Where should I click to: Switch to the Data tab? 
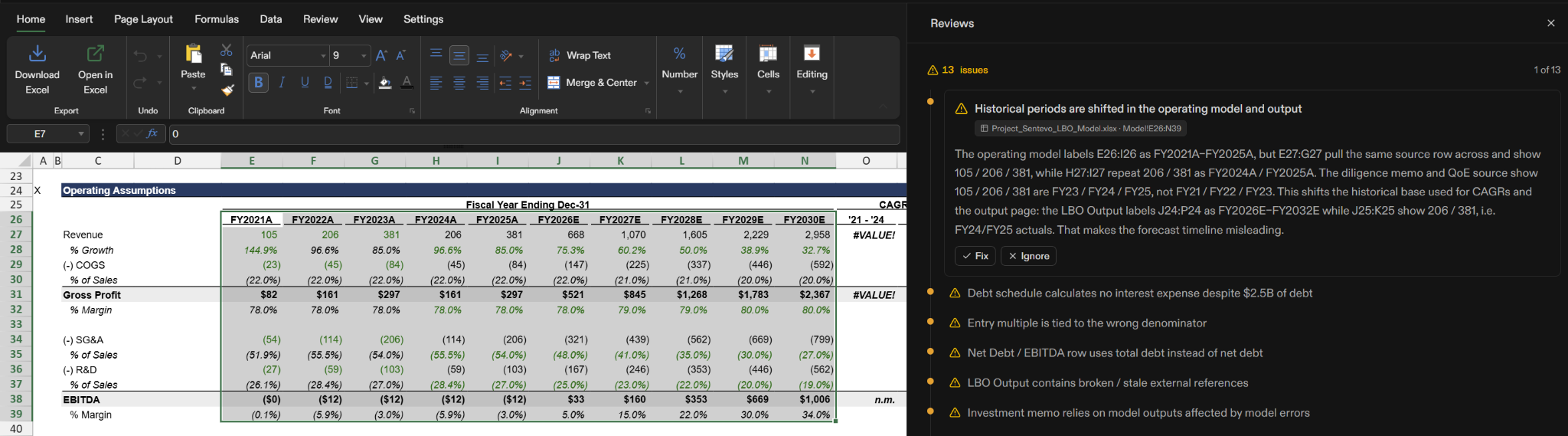click(271, 19)
